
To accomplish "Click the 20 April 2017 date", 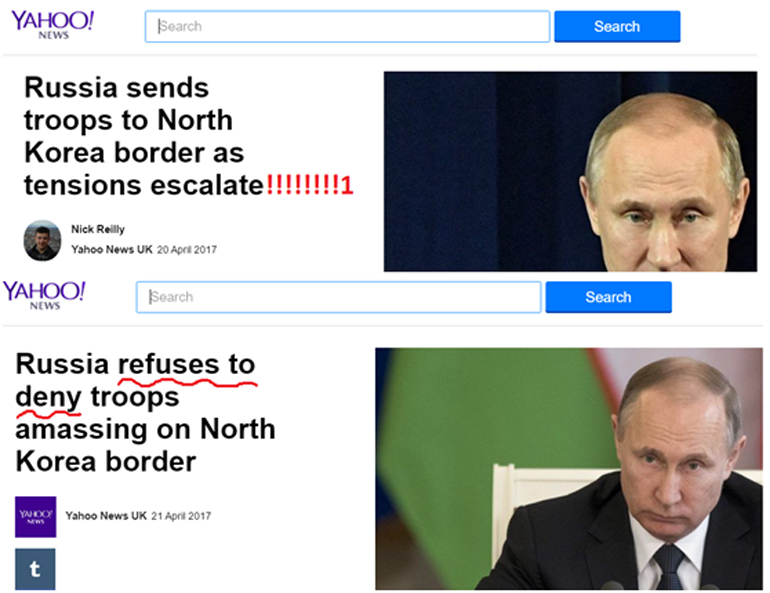I will [x=187, y=250].
